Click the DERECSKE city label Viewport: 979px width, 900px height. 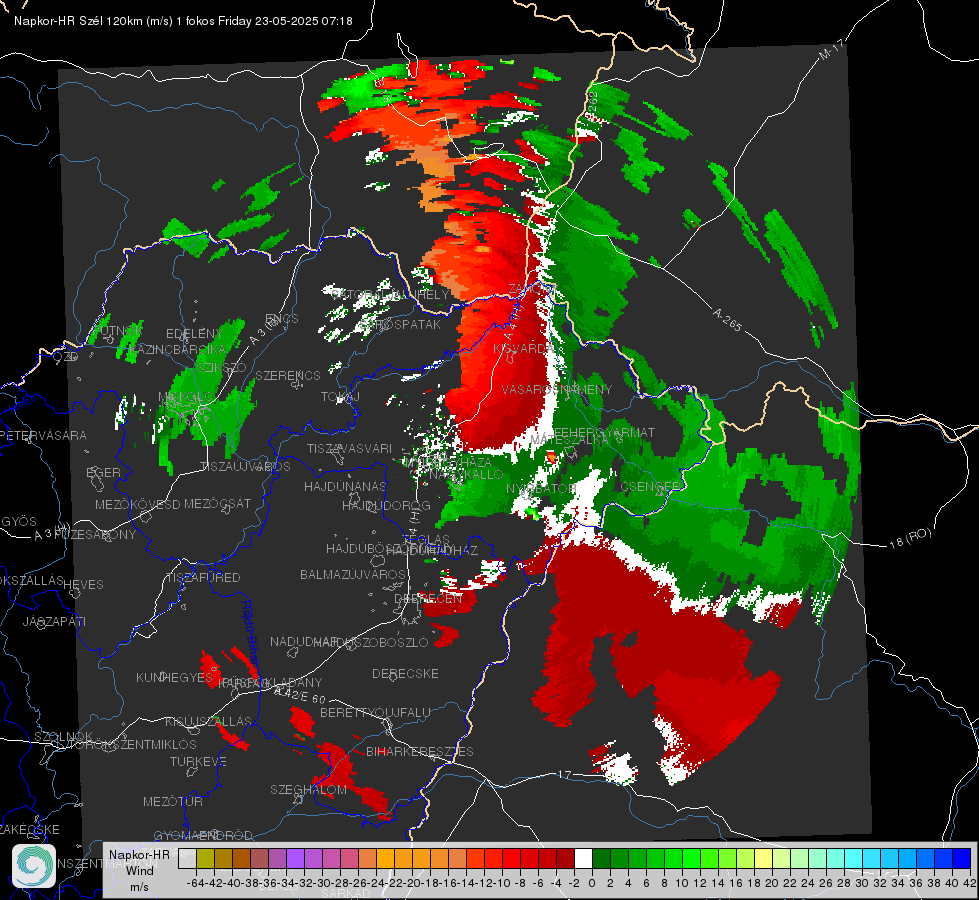point(405,673)
